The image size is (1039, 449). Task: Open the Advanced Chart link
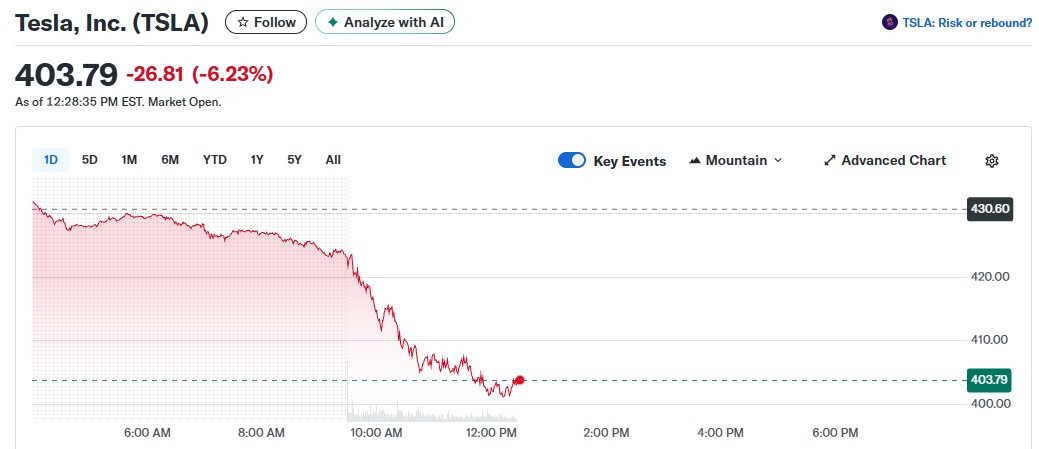(x=893, y=161)
